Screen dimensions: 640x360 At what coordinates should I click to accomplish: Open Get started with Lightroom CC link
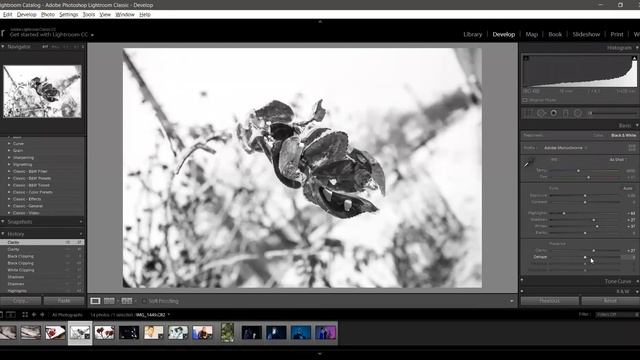pyautogui.click(x=49, y=35)
